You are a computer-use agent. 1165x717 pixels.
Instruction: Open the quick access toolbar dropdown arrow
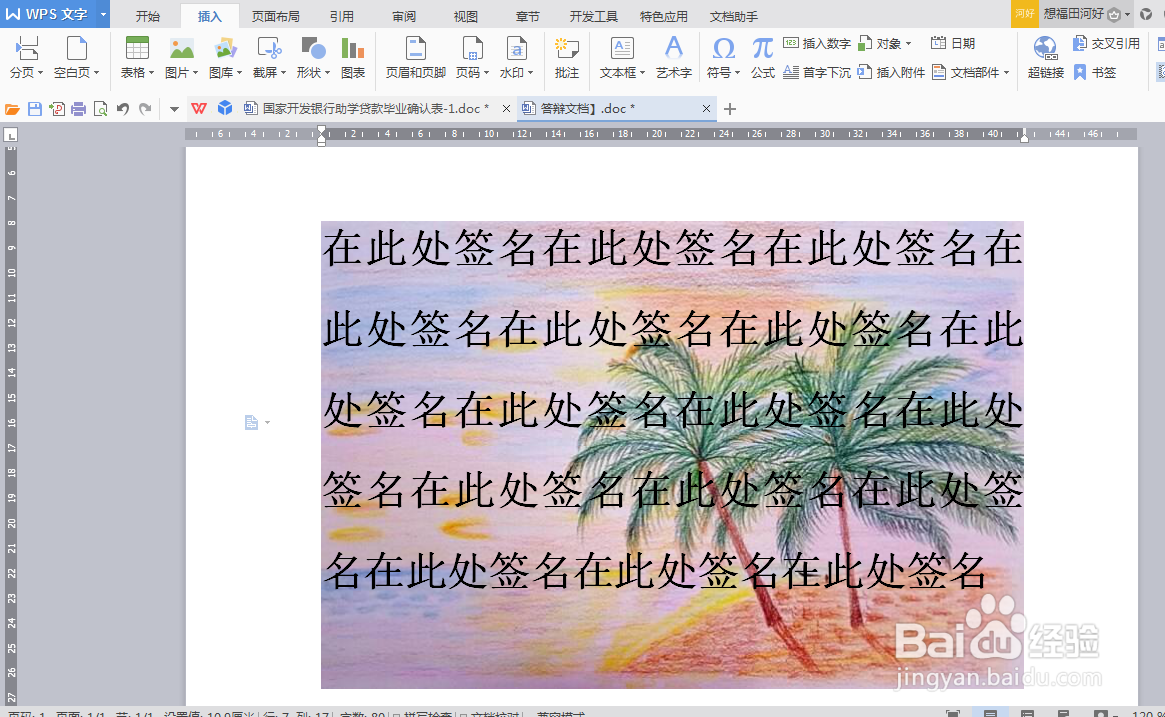click(174, 109)
